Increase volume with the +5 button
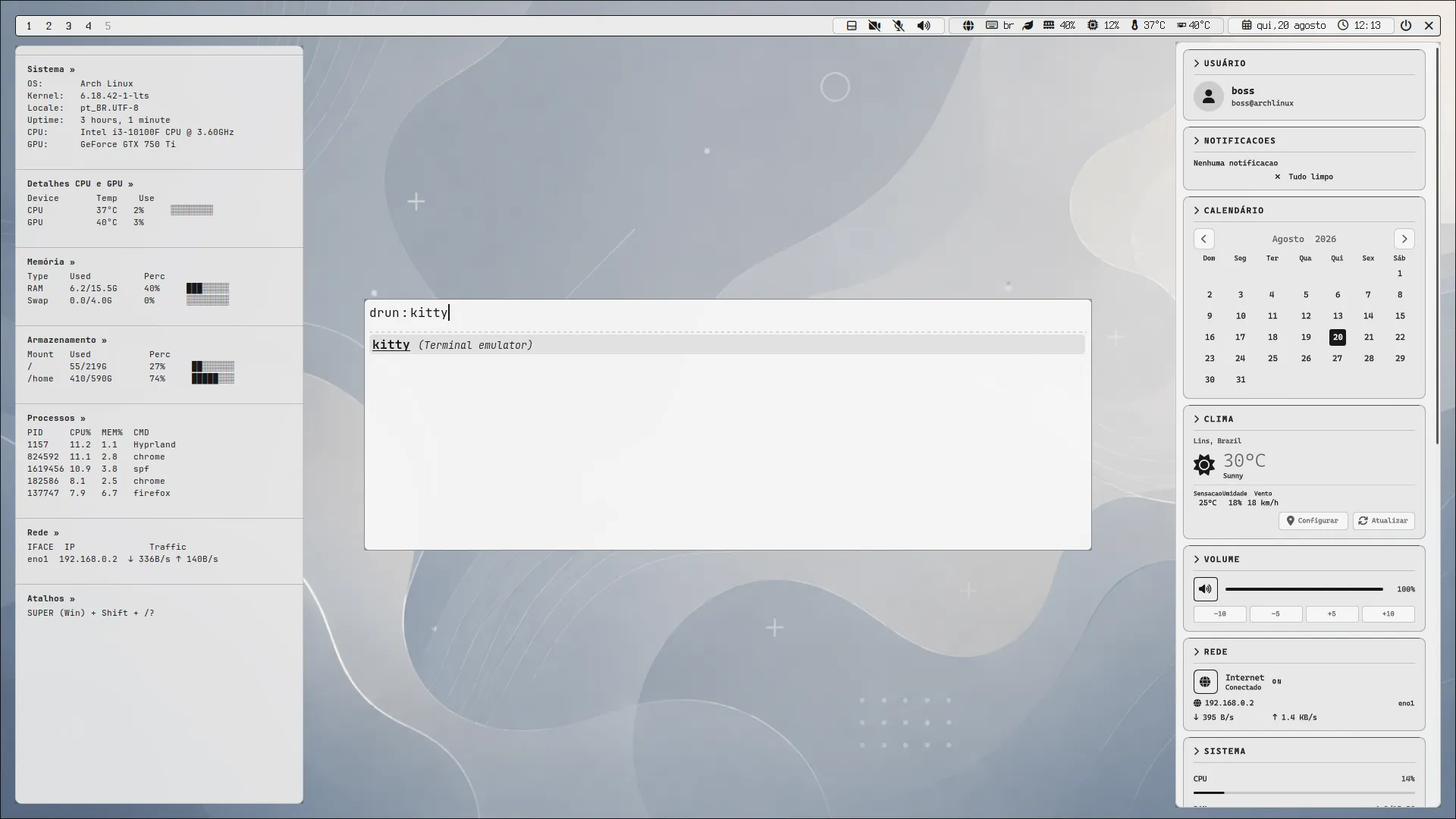Viewport: 1456px width, 819px height. (1332, 614)
